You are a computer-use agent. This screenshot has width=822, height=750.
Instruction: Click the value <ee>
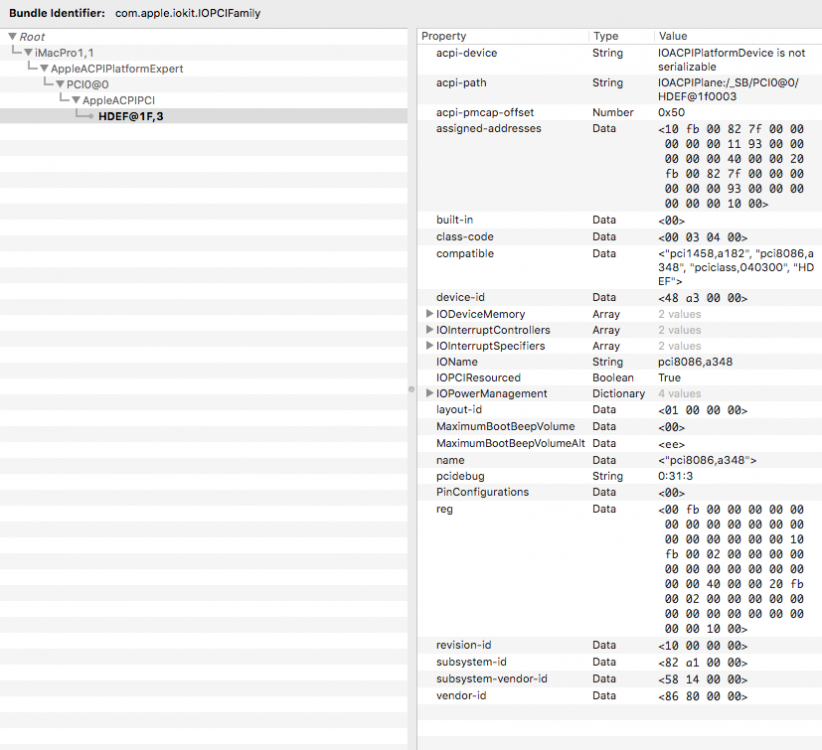[x=672, y=444]
